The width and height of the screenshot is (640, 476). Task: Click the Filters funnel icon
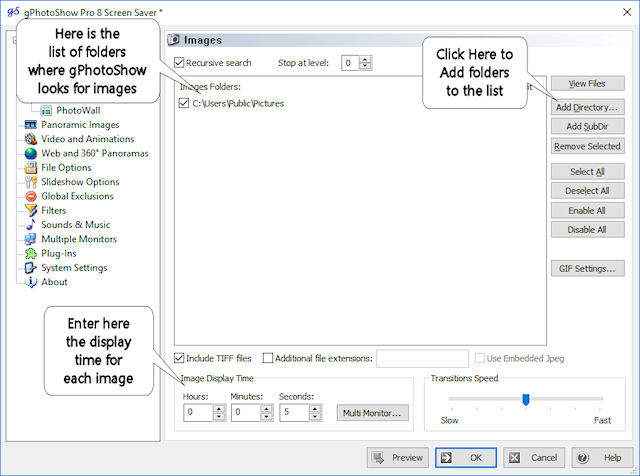point(31,211)
